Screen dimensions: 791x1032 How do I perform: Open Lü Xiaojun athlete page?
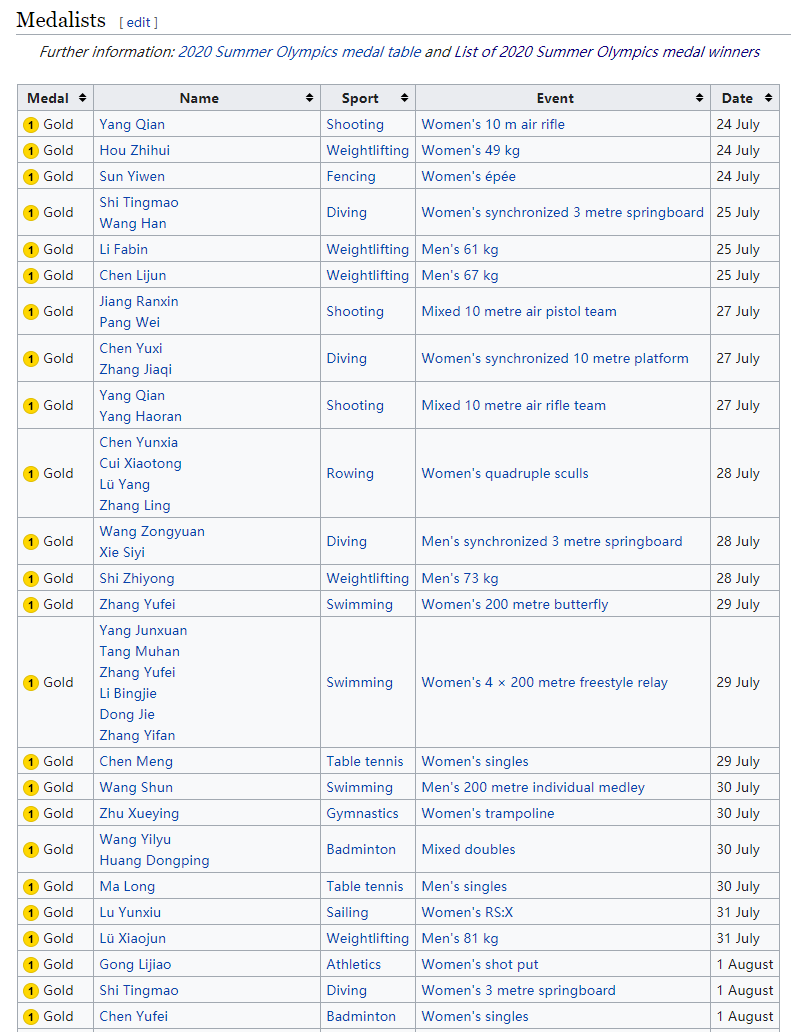[x=133, y=939]
